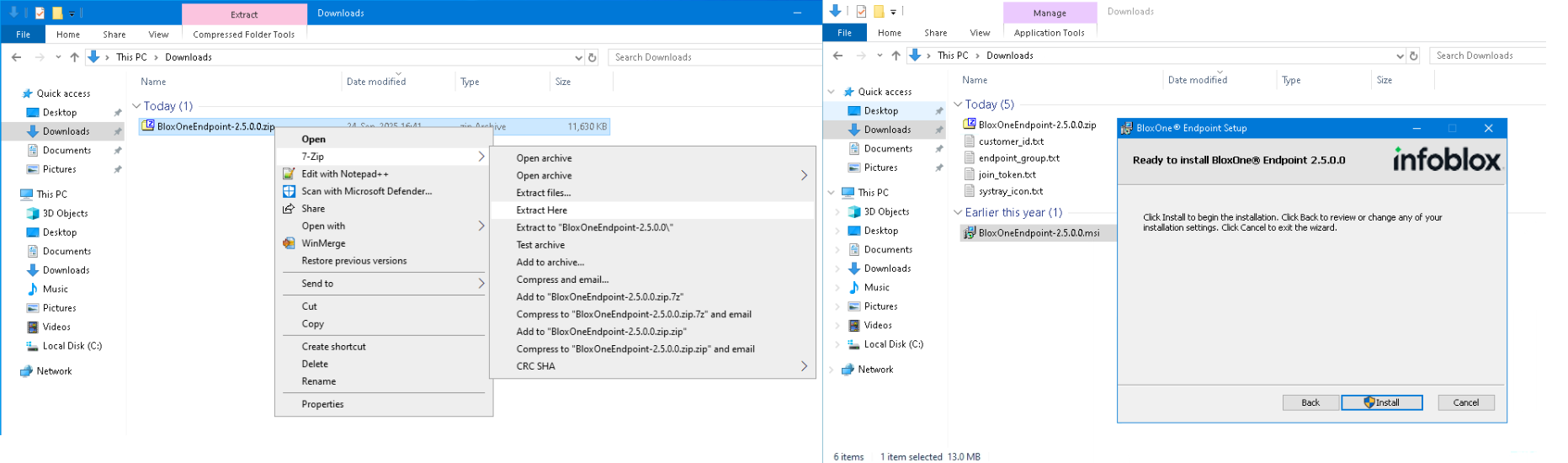Click the Notepad++ icon in the context menu
The image size is (1568, 463).
(x=289, y=174)
